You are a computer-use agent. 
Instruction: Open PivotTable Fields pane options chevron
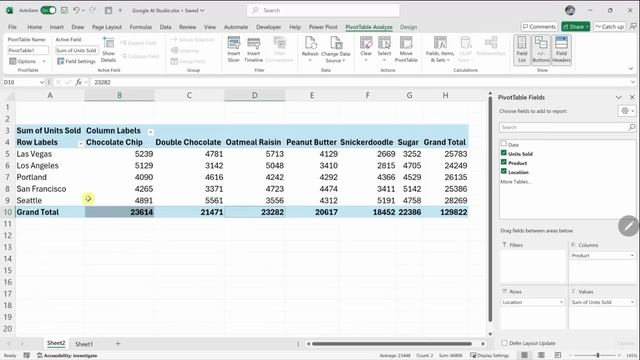(619, 97)
